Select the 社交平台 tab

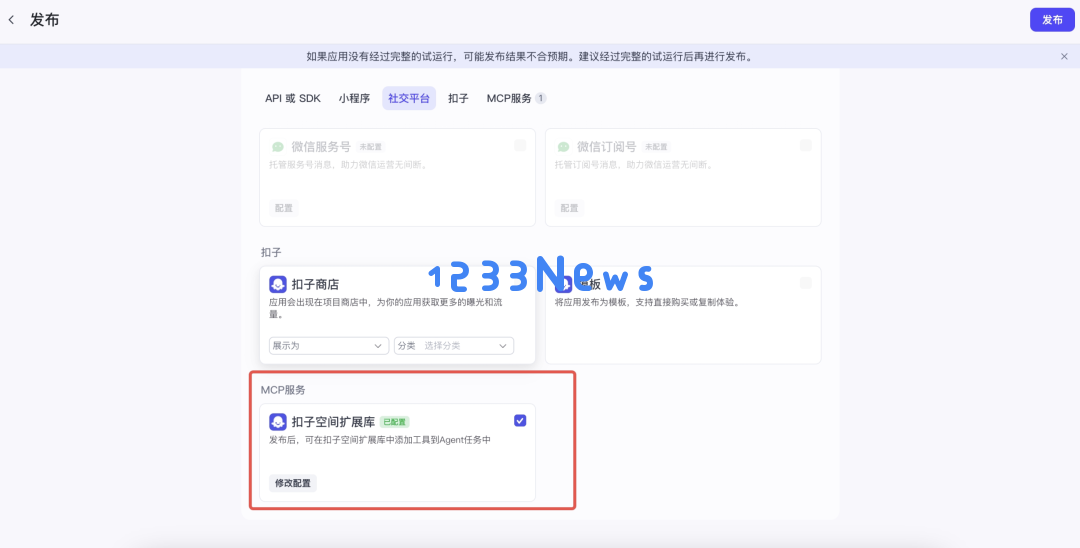click(409, 98)
